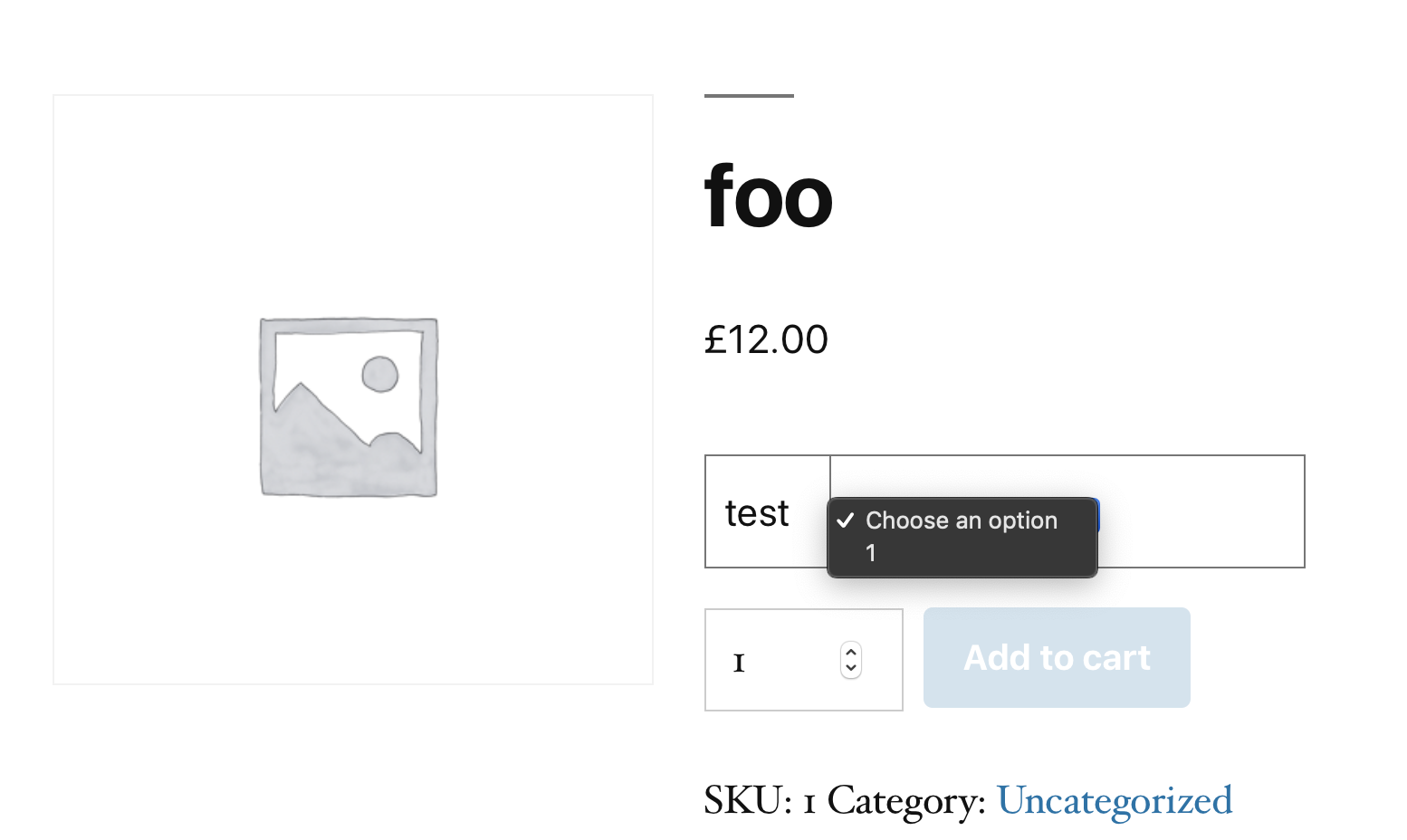Click the quantity stepper down arrow
1407x840 pixels.
[x=849, y=668]
